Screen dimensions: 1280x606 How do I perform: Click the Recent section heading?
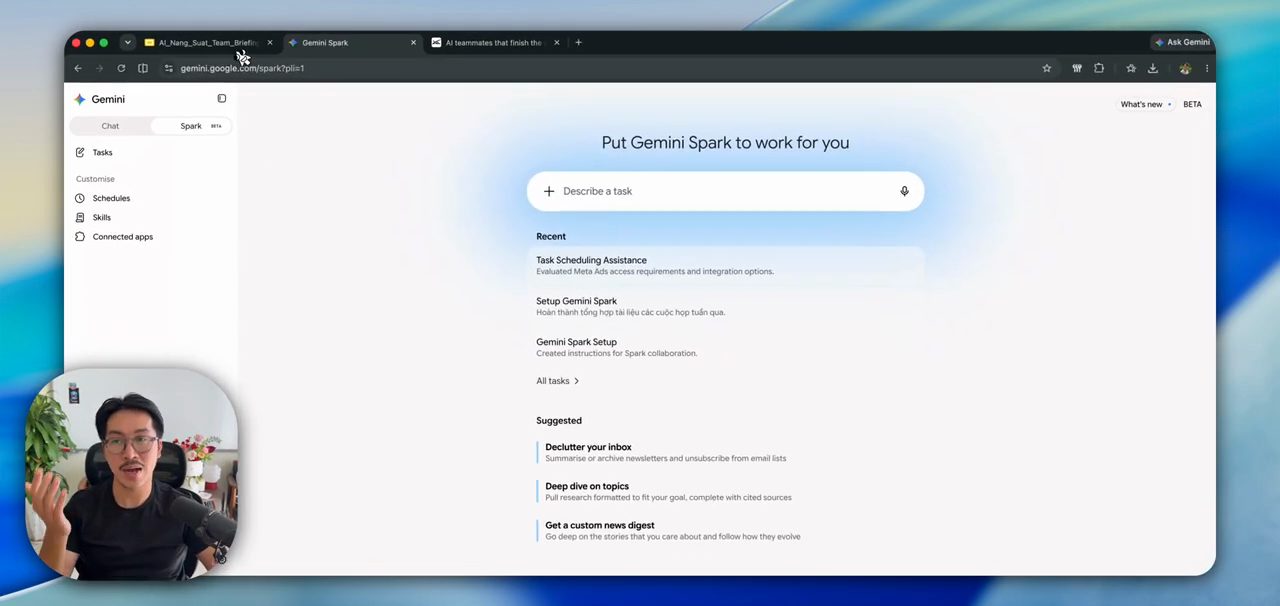(551, 236)
